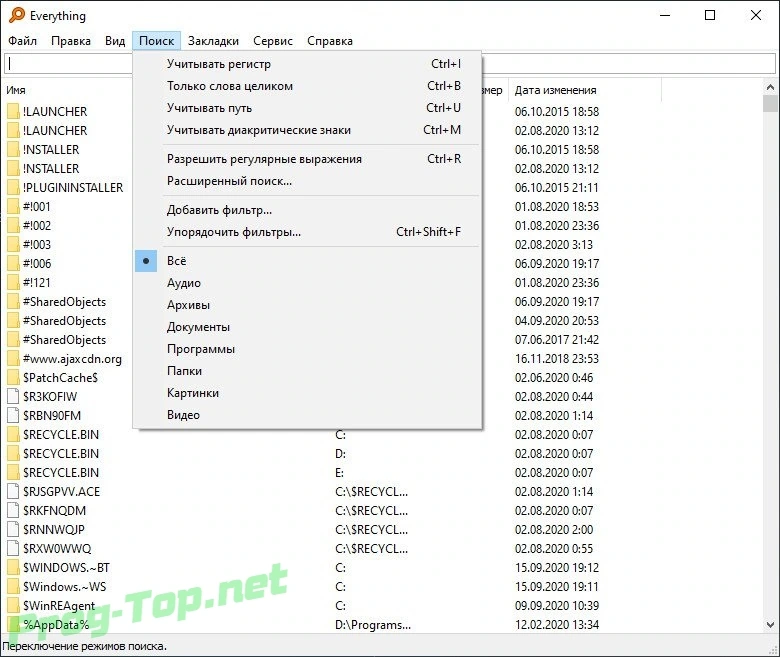Click file icon of $RKFNQDM
Viewport: 780px width, 657px height.
coord(13,510)
